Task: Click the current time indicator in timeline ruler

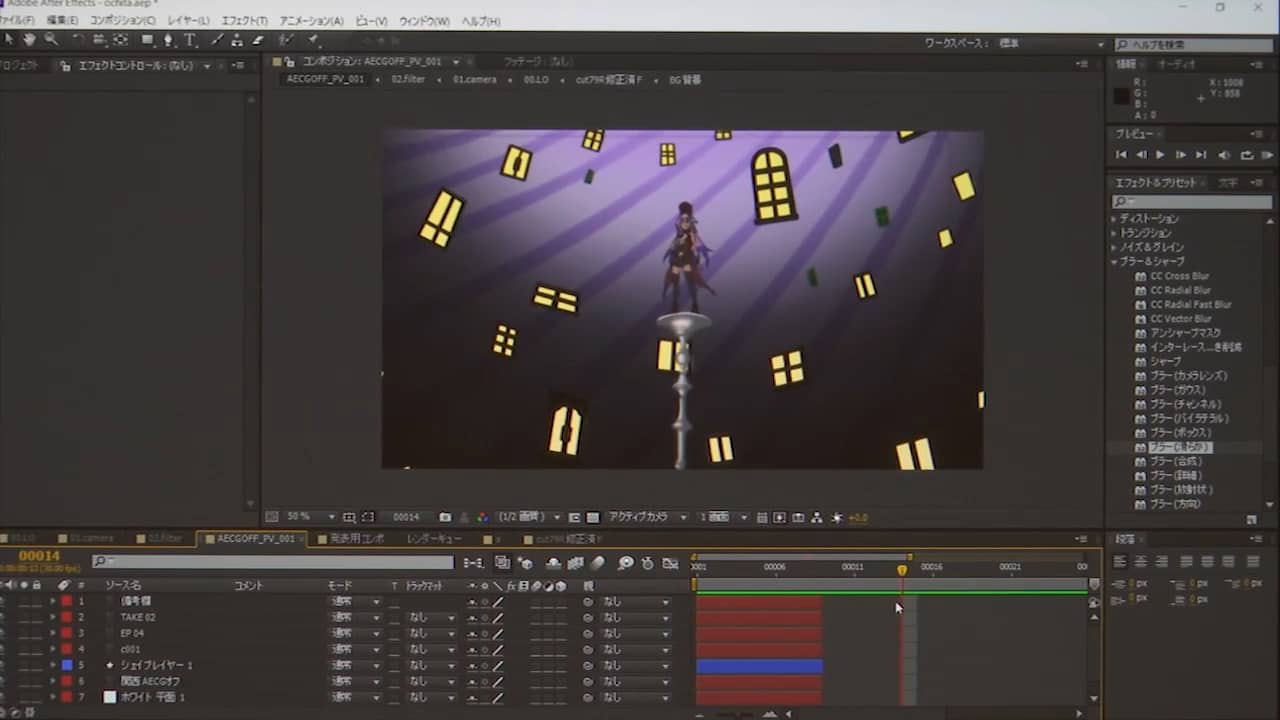Action: click(x=902, y=569)
